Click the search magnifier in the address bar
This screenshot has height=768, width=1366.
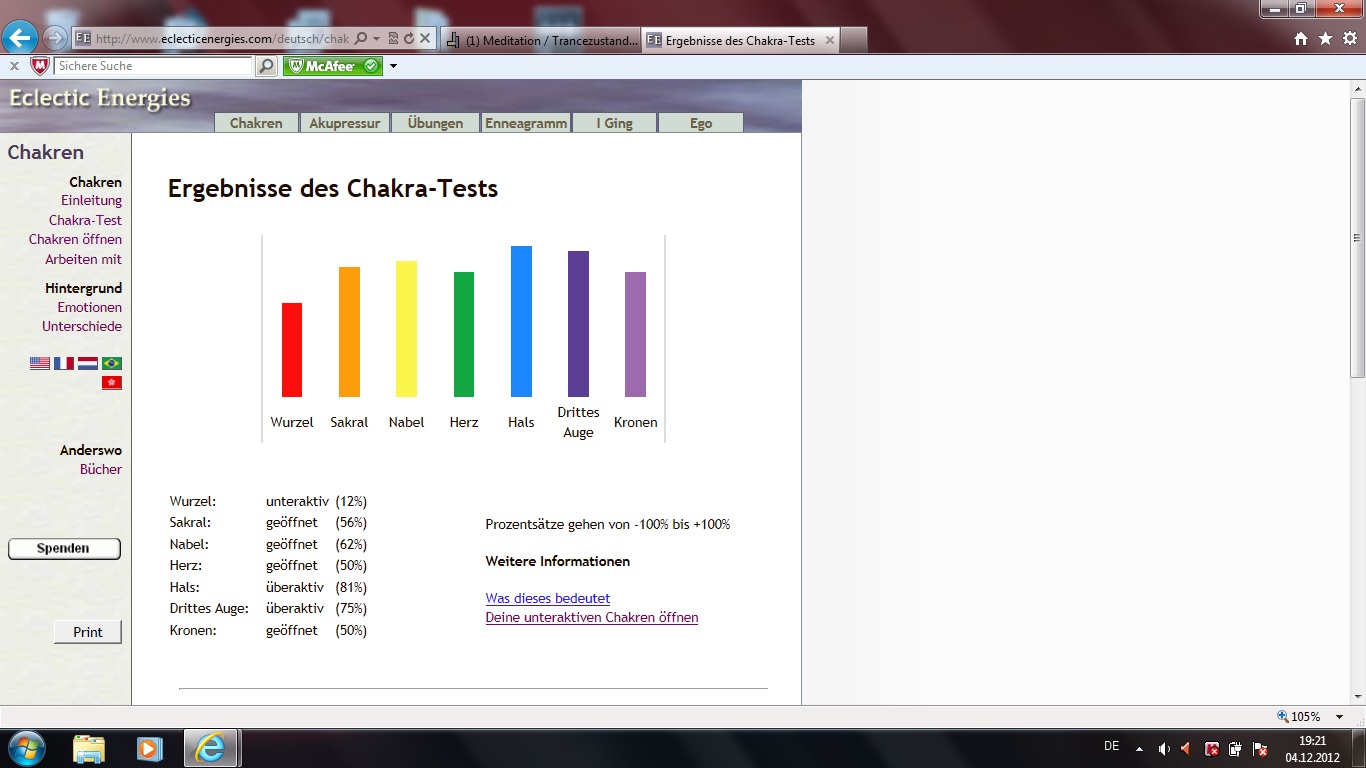point(361,39)
